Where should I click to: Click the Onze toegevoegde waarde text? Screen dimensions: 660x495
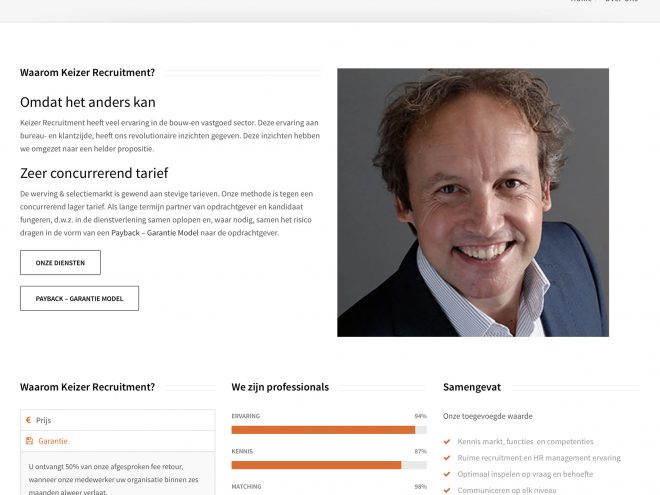488,416
